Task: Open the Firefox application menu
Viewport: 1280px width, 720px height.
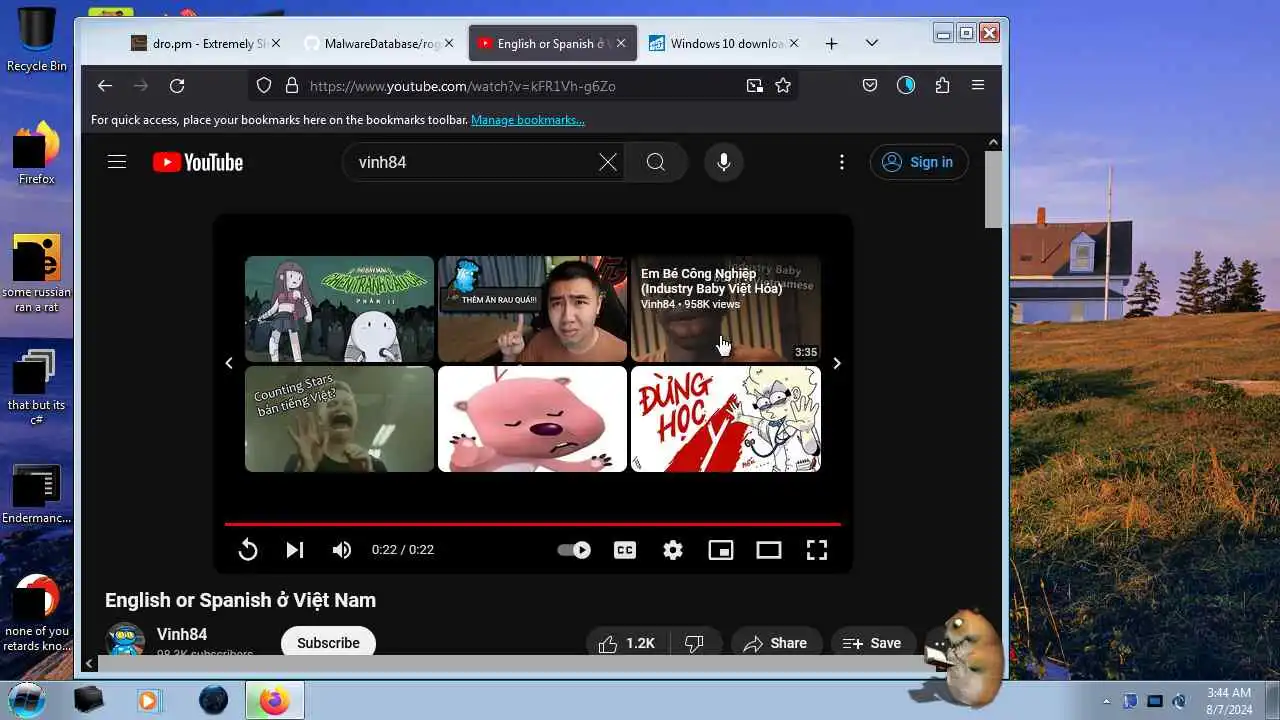Action: (978, 86)
